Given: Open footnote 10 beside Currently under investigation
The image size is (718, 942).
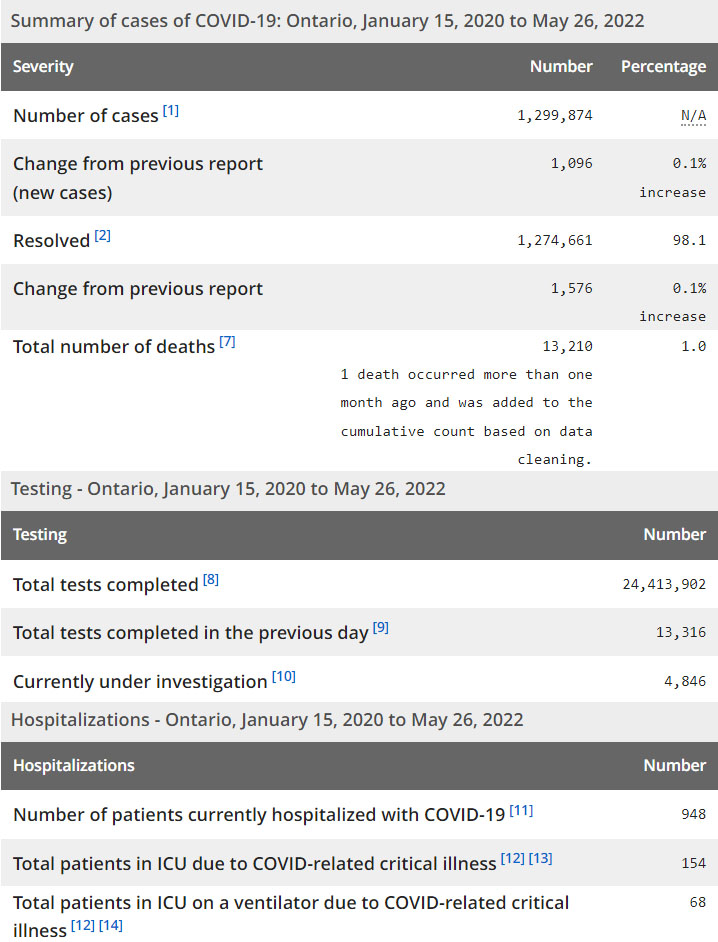Looking at the screenshot, I should tap(283, 677).
